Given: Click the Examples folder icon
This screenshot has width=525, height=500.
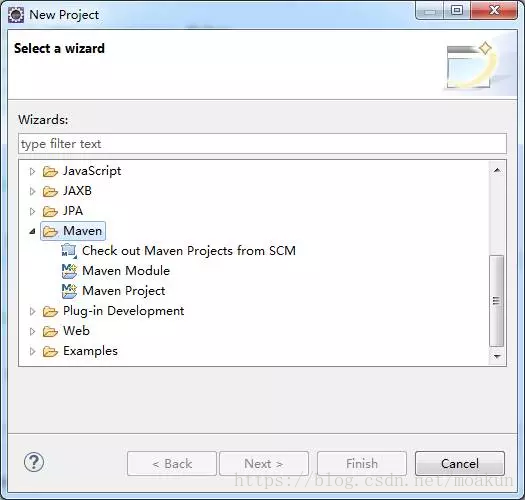Looking at the screenshot, I should [50, 352].
